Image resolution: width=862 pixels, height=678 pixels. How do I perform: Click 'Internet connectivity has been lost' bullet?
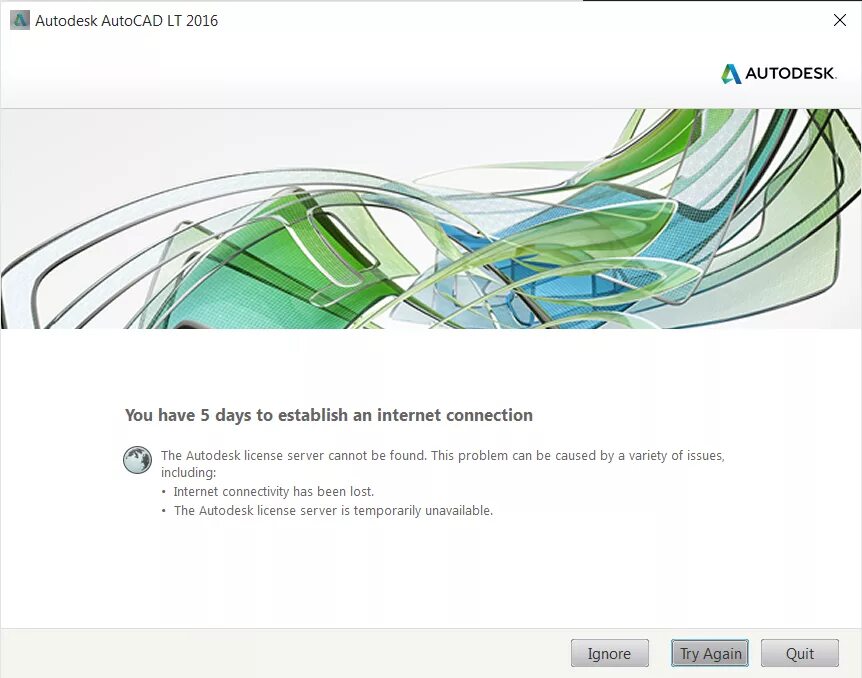(274, 492)
